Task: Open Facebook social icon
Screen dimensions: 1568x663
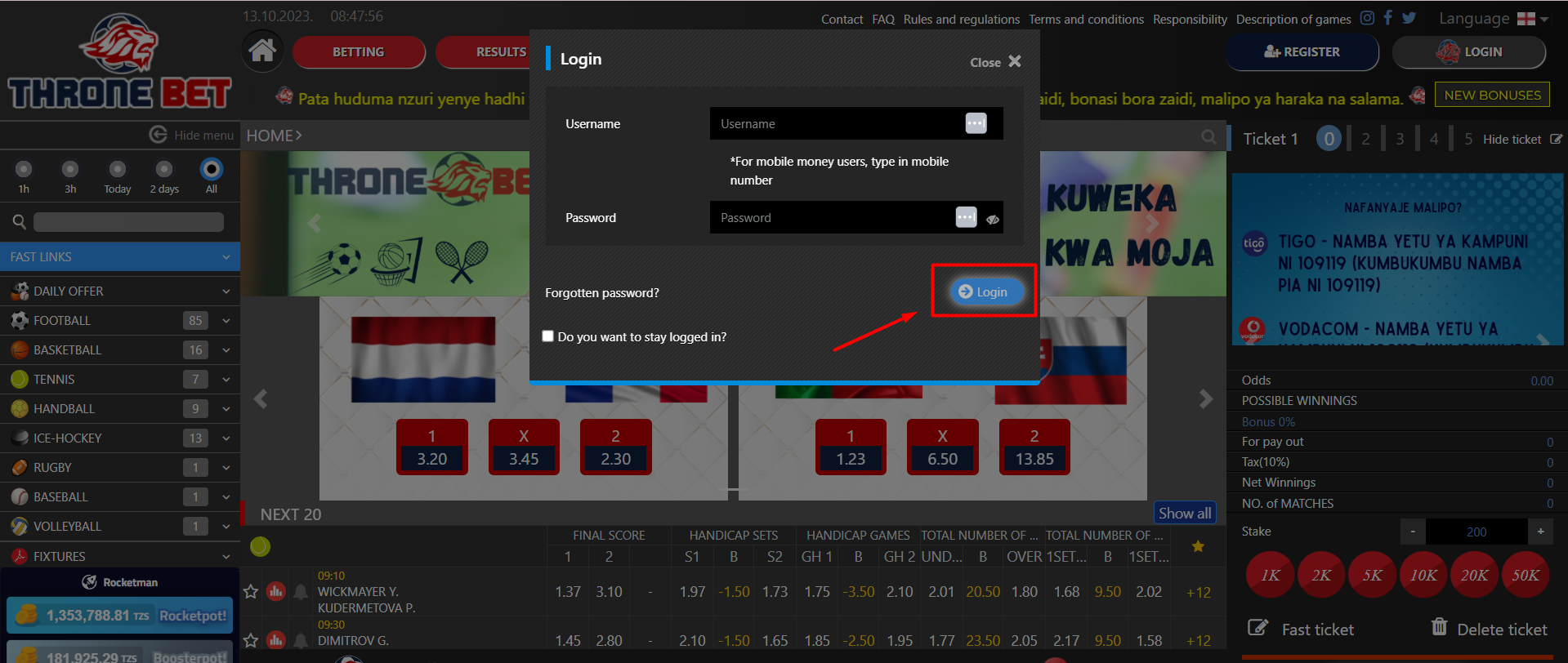Action: coord(1387,18)
